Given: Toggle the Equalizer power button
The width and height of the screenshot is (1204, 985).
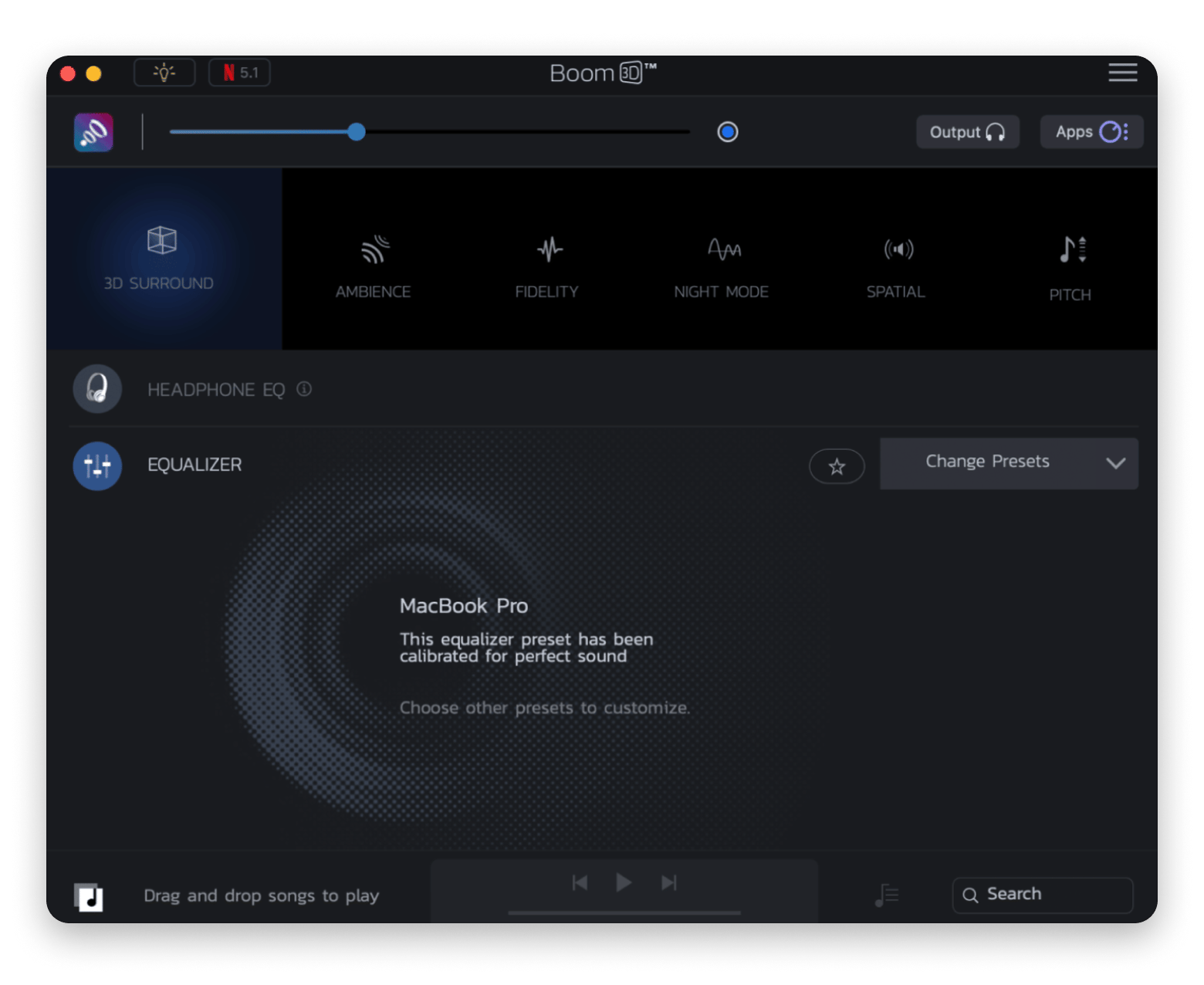Looking at the screenshot, I should pos(97,465).
